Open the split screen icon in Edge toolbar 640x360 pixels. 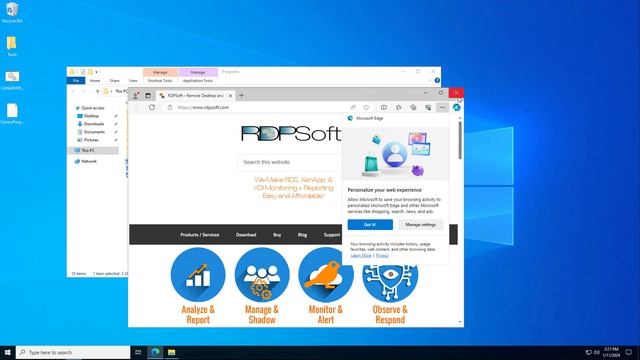pyautogui.click(x=384, y=107)
